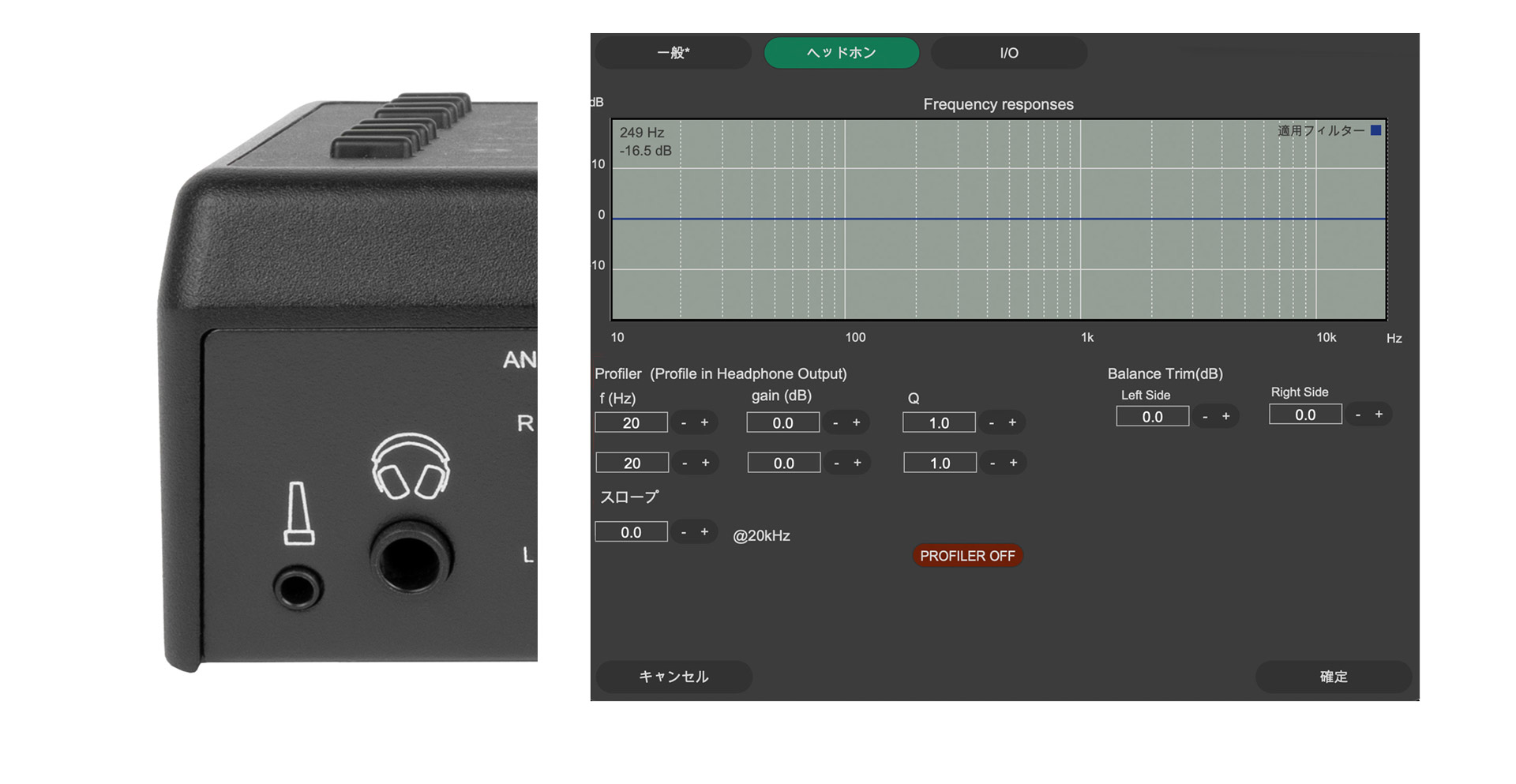Viewport: 1516px width, 784px height.
Task: Switch to the 一般* tab
Action: pyautogui.click(x=673, y=53)
